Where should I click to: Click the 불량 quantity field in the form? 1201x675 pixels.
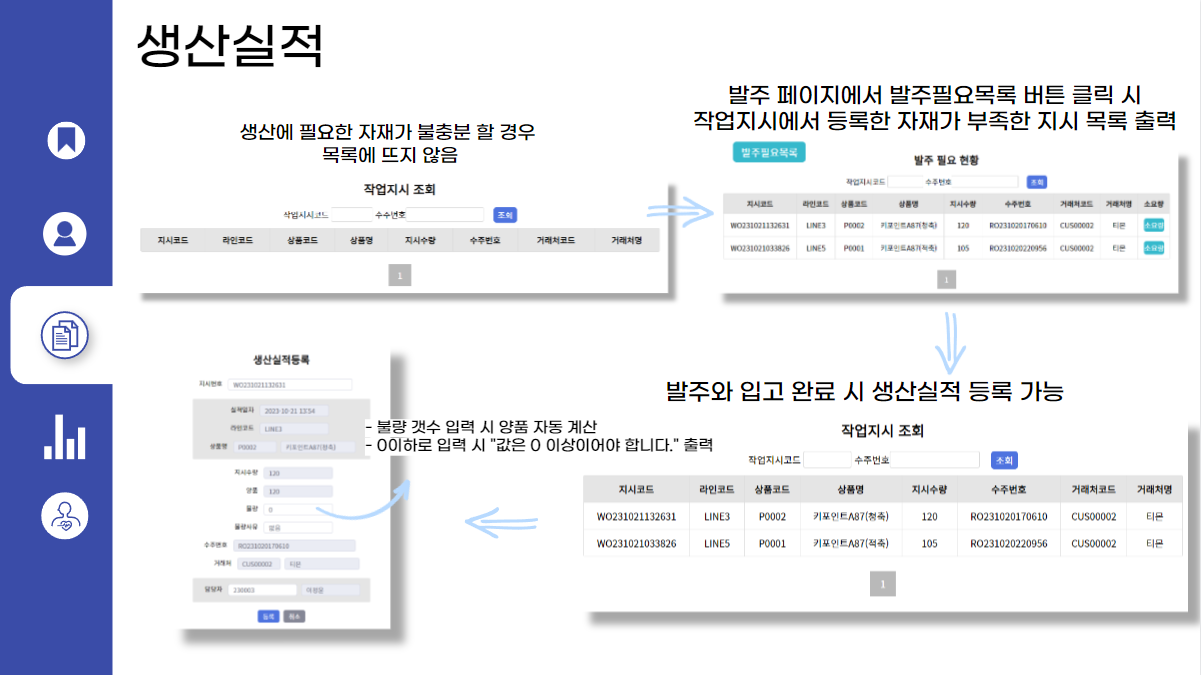point(299,508)
